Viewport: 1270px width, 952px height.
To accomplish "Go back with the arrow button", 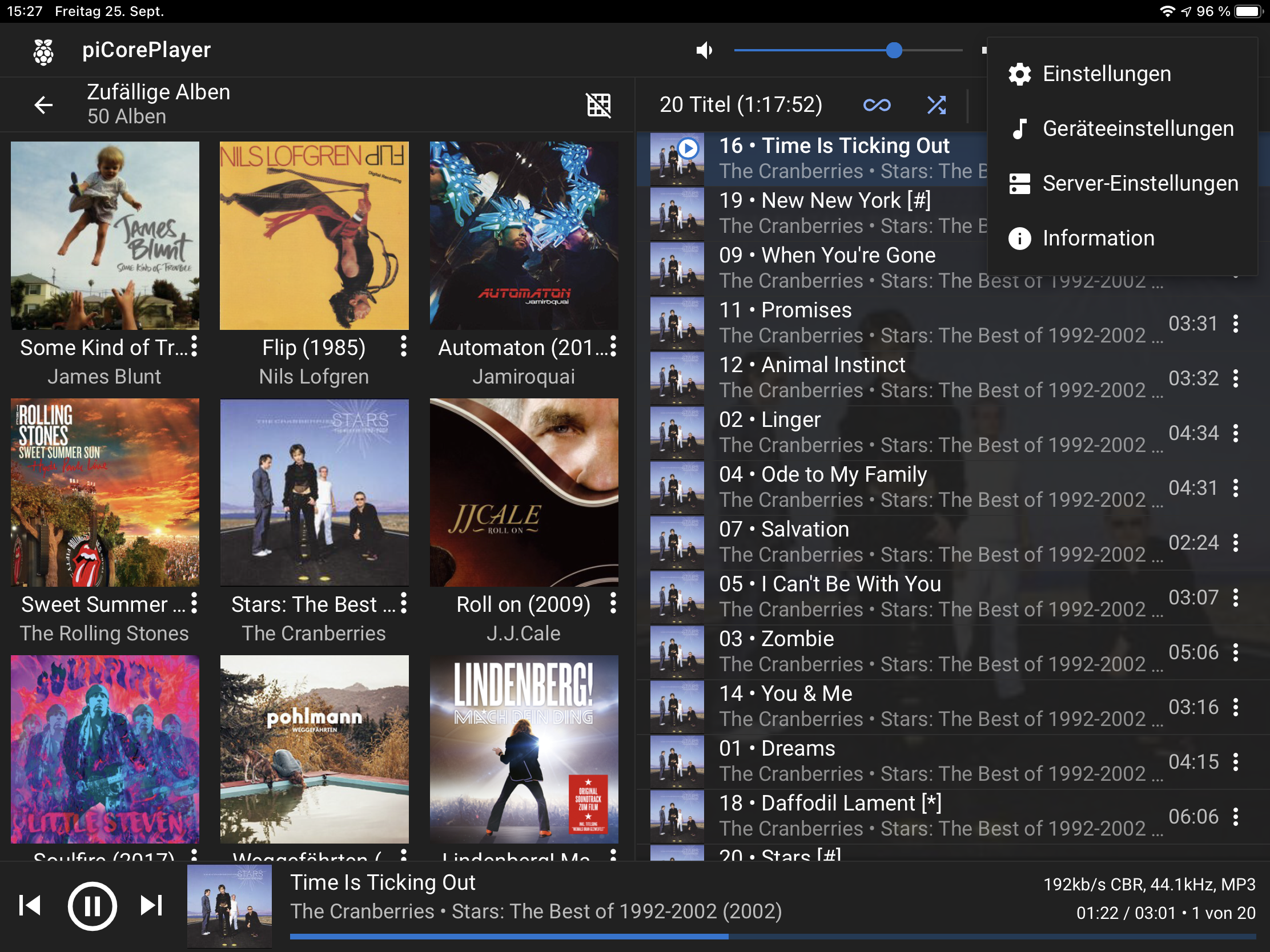I will pos(43,104).
